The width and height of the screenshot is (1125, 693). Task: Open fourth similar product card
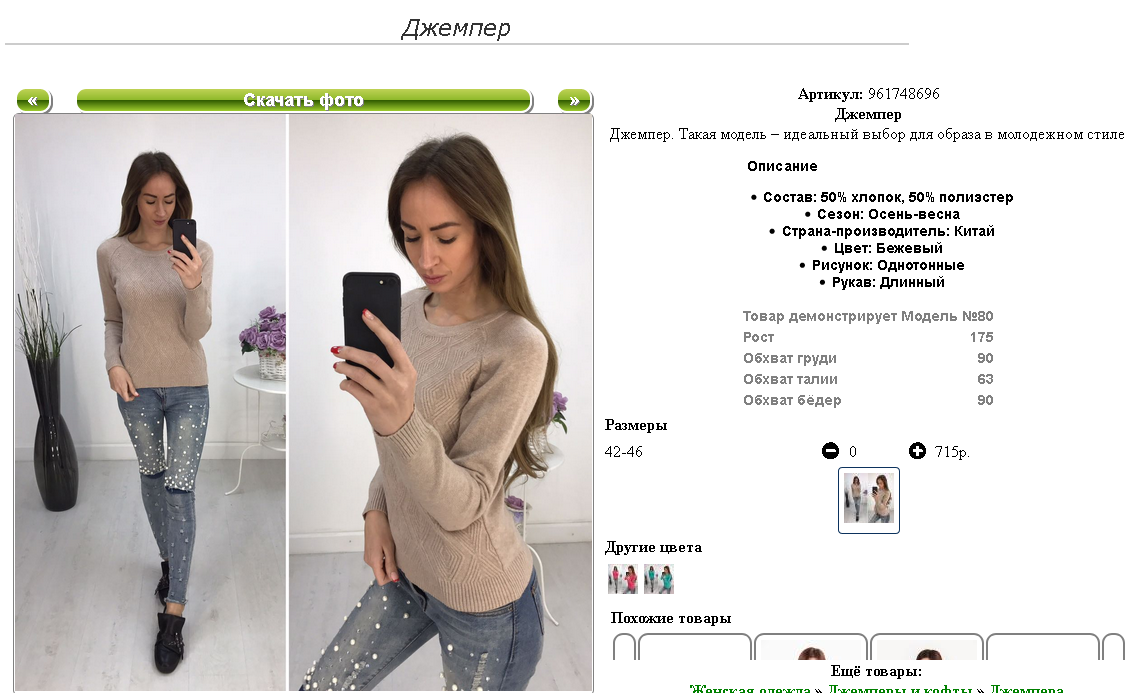tap(1043, 646)
